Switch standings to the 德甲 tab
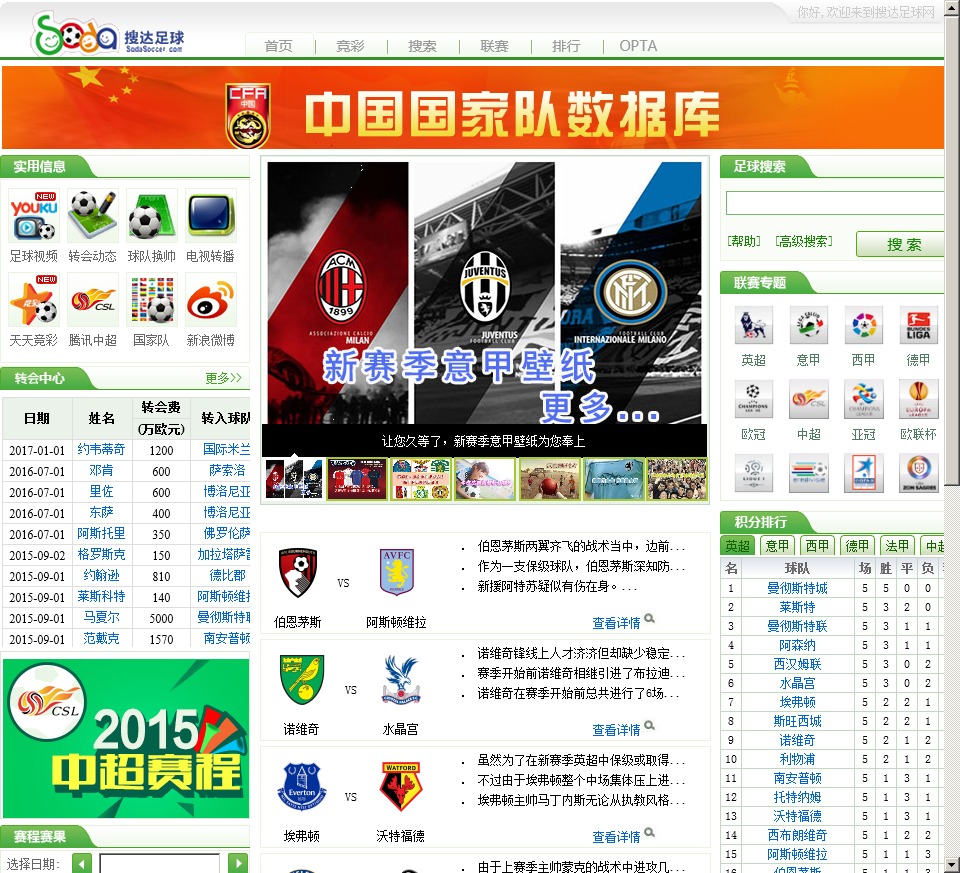The height and width of the screenshot is (873, 960). click(x=857, y=545)
